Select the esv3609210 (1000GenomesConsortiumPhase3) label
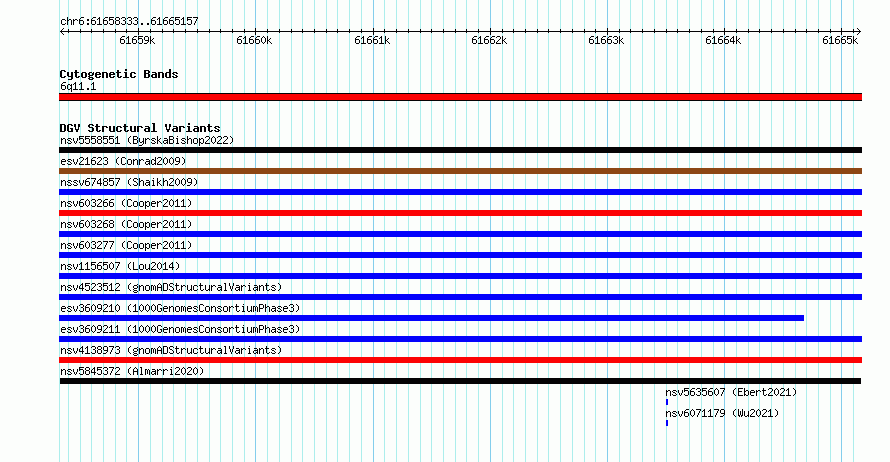Viewport: 890px width, 462px height. 180,308
